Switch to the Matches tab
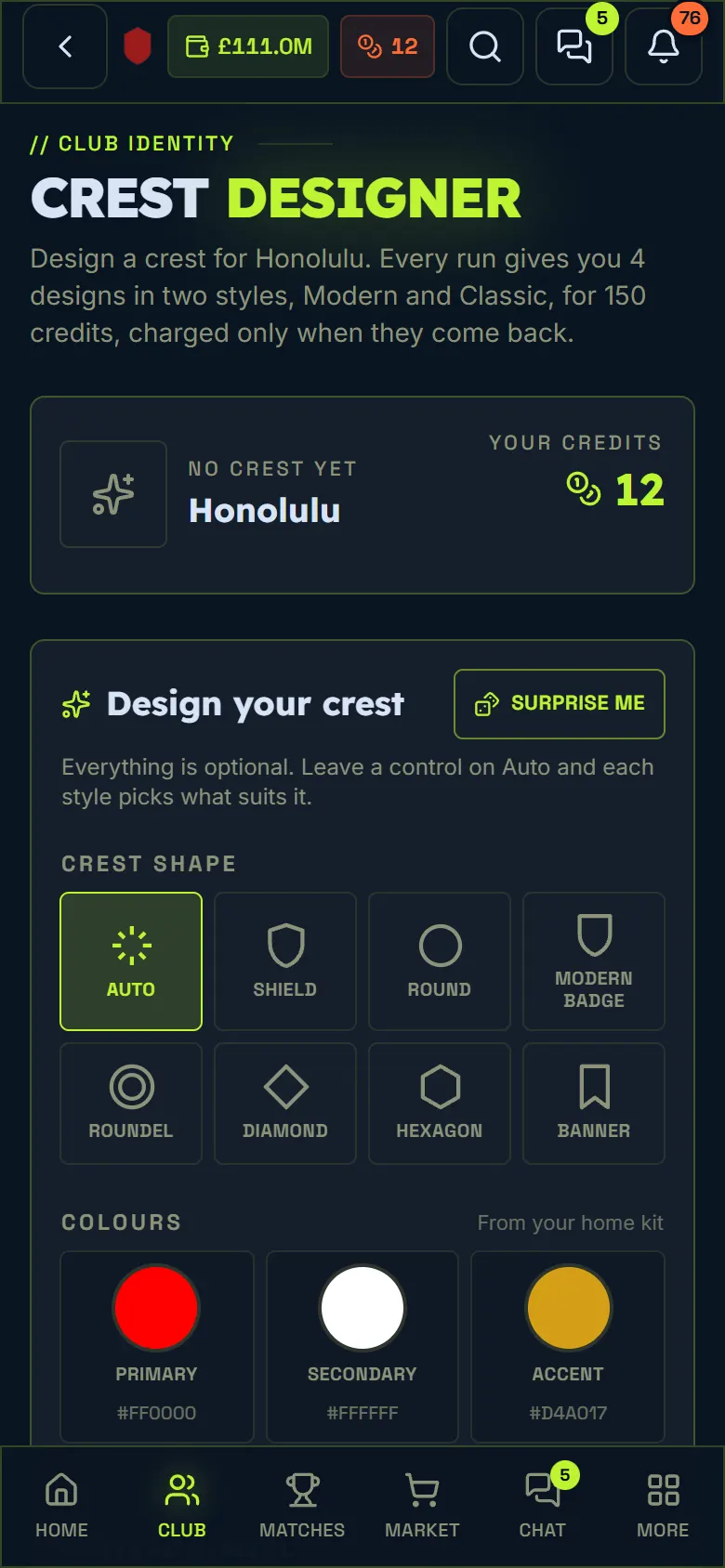The width and height of the screenshot is (725, 1568). coord(302,1506)
